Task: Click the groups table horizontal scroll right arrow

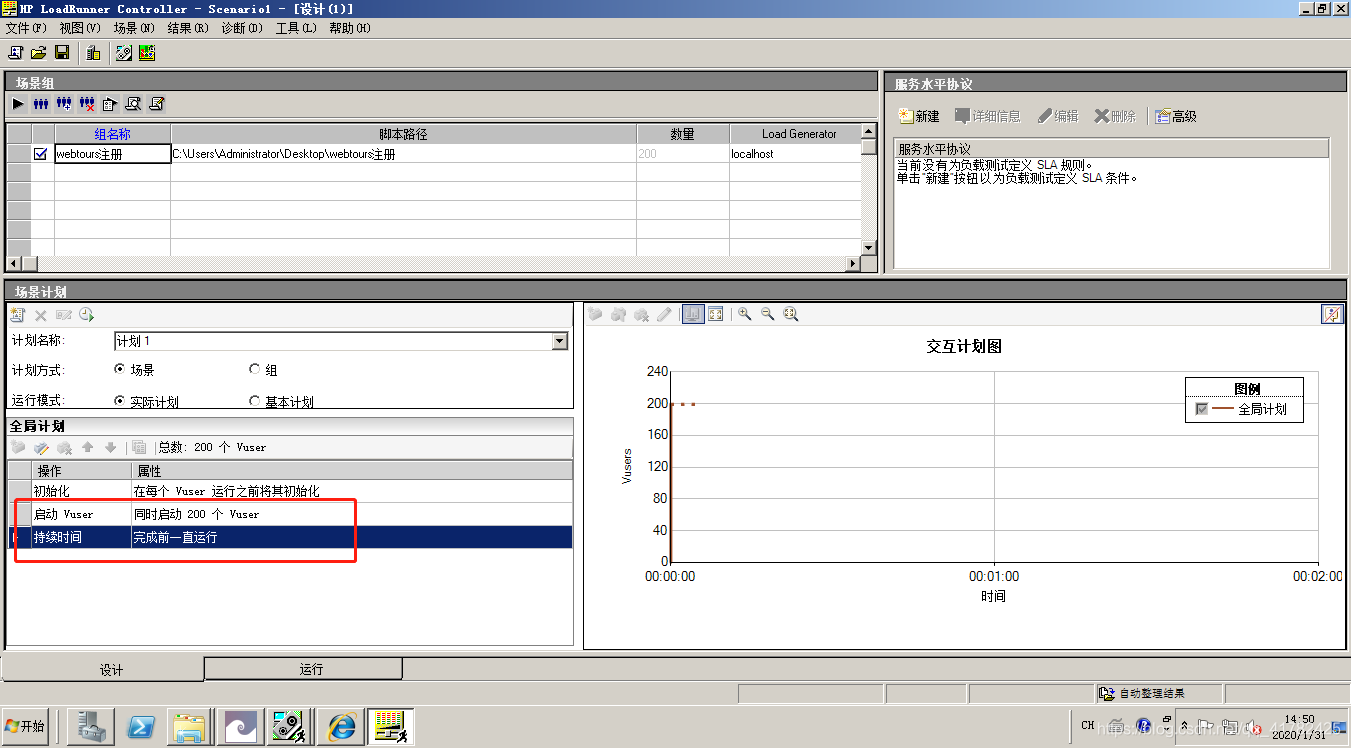Action: [853, 264]
